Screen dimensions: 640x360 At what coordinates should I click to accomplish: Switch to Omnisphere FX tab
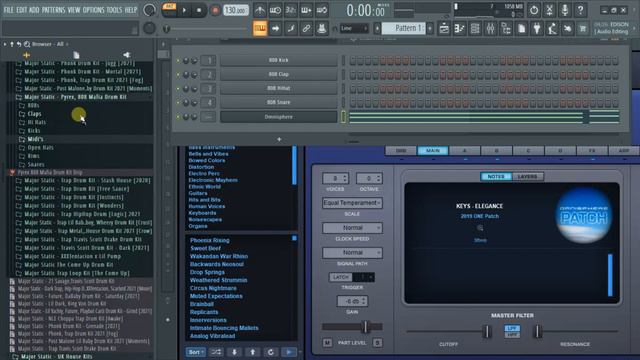pyautogui.click(x=592, y=151)
